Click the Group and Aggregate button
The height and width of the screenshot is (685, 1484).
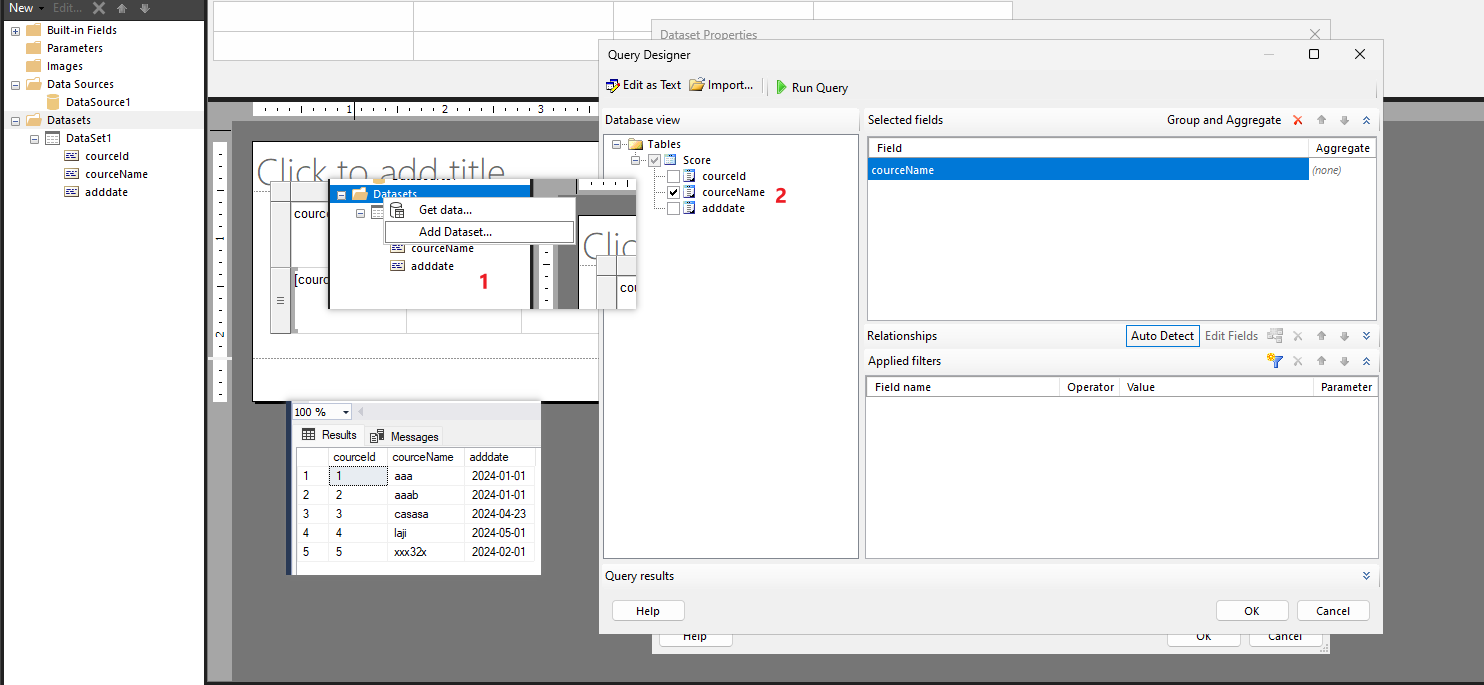[1224, 120]
